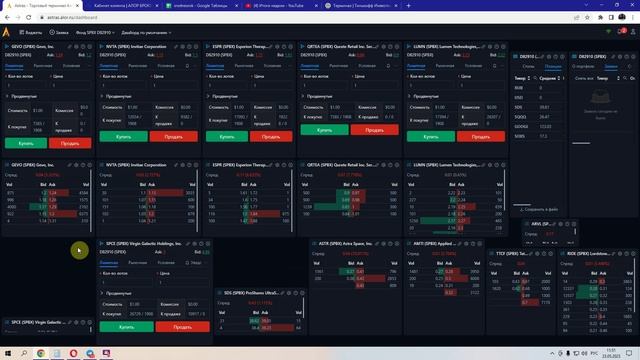Screen dimensions: 640x360
Task: Click Снять все in the orders widget
Action: coord(584,78)
